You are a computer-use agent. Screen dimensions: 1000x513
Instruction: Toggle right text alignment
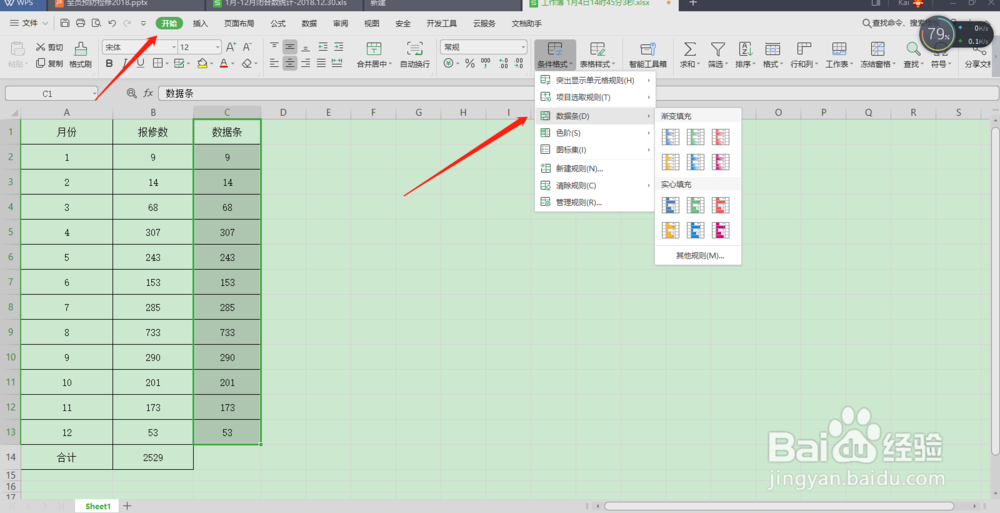point(305,63)
